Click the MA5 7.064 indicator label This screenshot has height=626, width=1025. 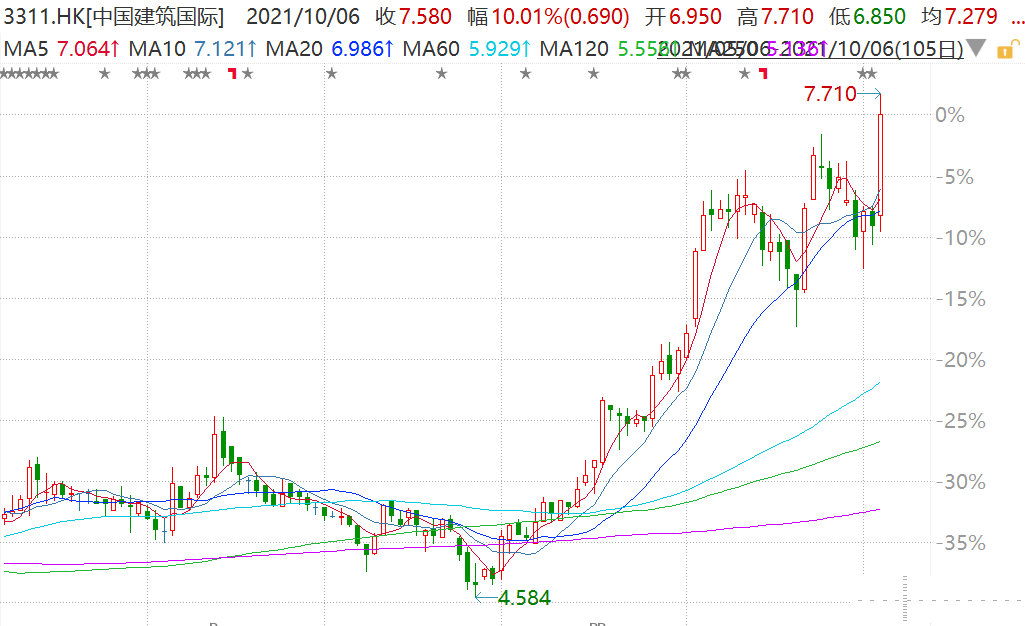(x=62, y=48)
